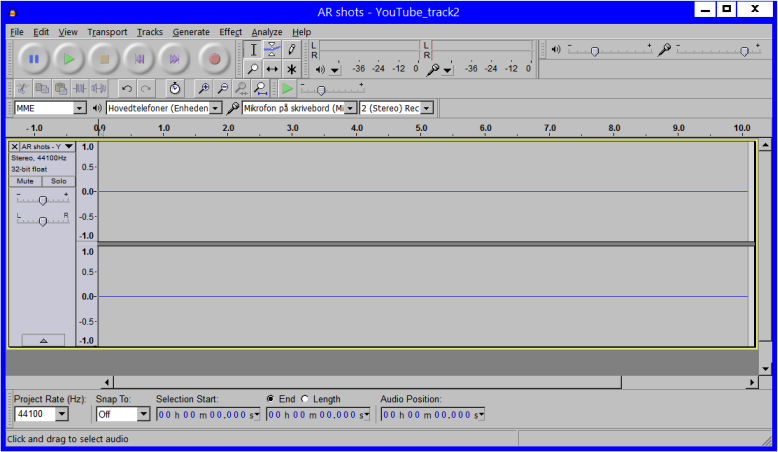Open the Generate menu

(191, 32)
